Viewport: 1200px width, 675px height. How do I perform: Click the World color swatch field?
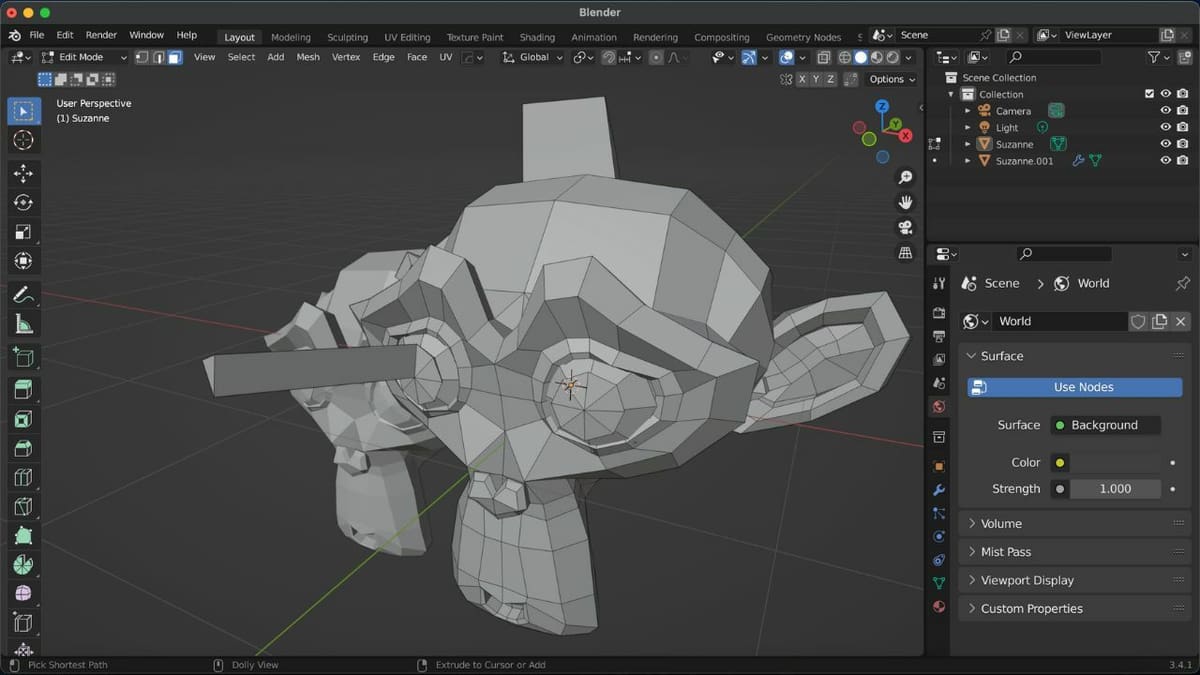(1116, 463)
